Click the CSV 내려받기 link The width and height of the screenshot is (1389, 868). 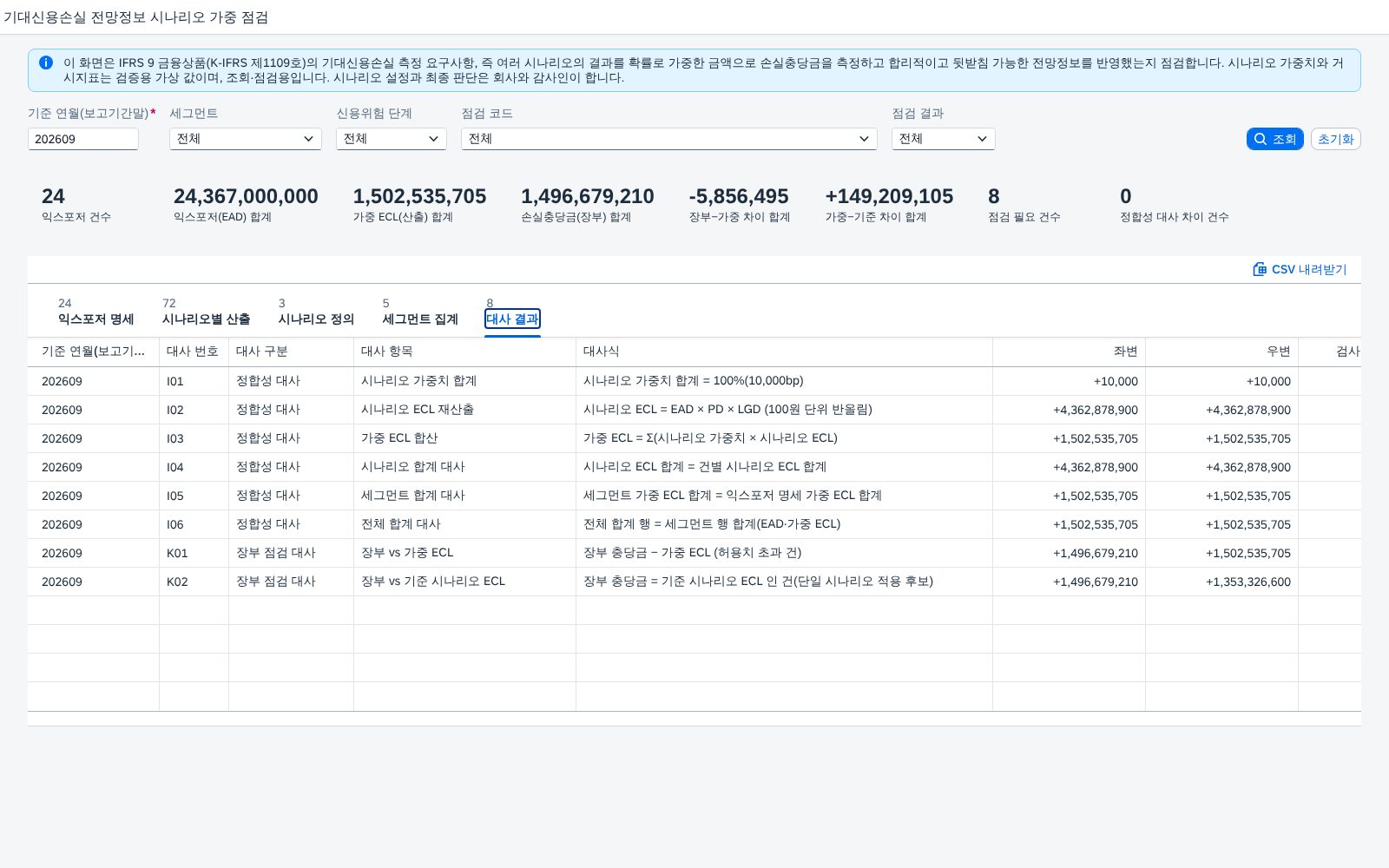click(x=1300, y=269)
